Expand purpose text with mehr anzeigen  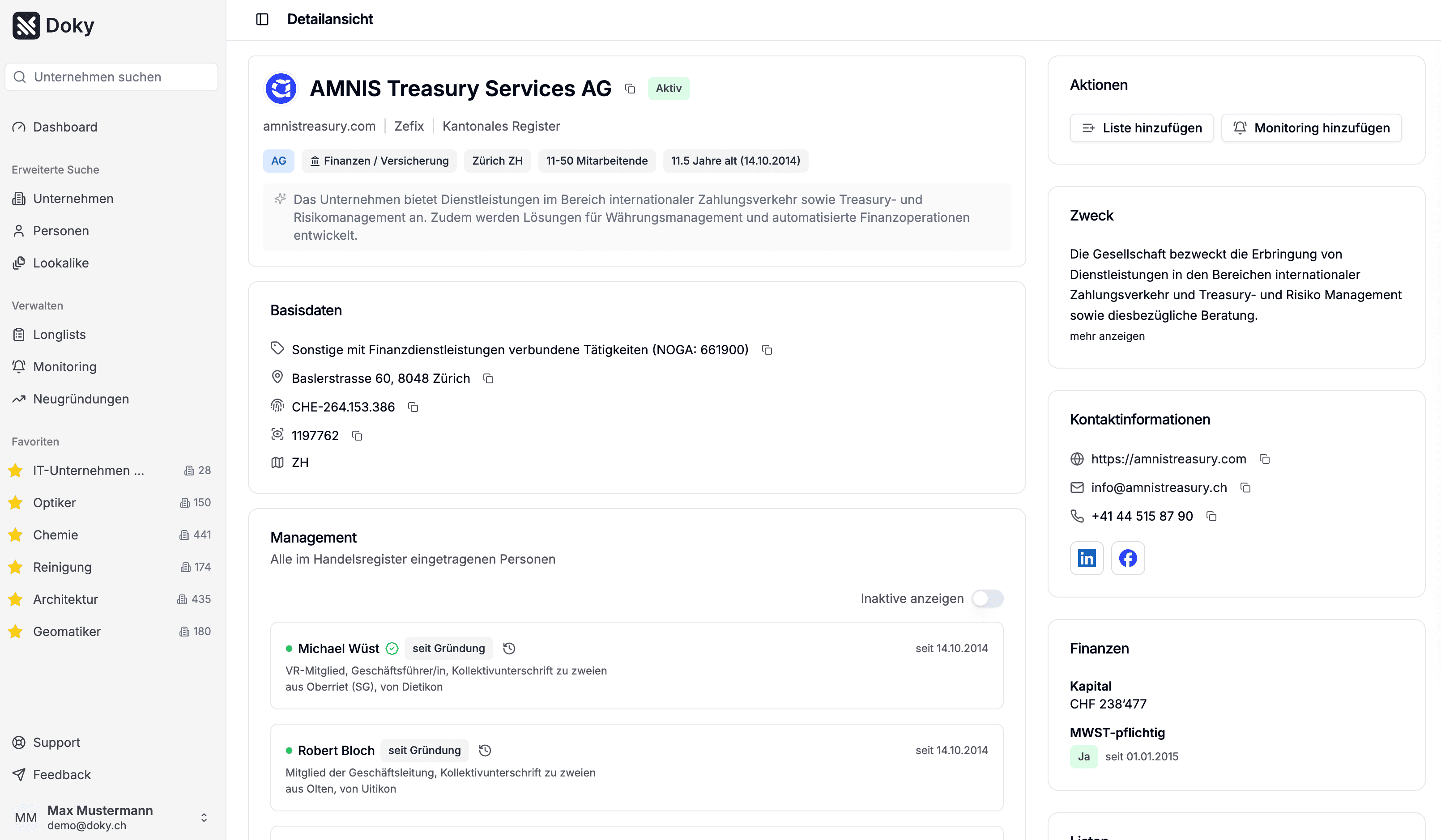point(1106,336)
